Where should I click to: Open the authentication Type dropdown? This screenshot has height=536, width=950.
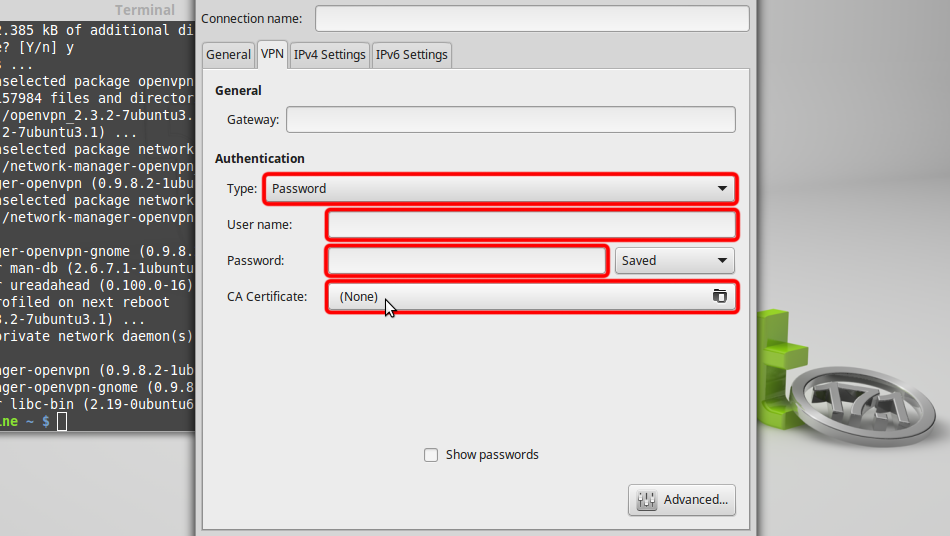(500, 188)
